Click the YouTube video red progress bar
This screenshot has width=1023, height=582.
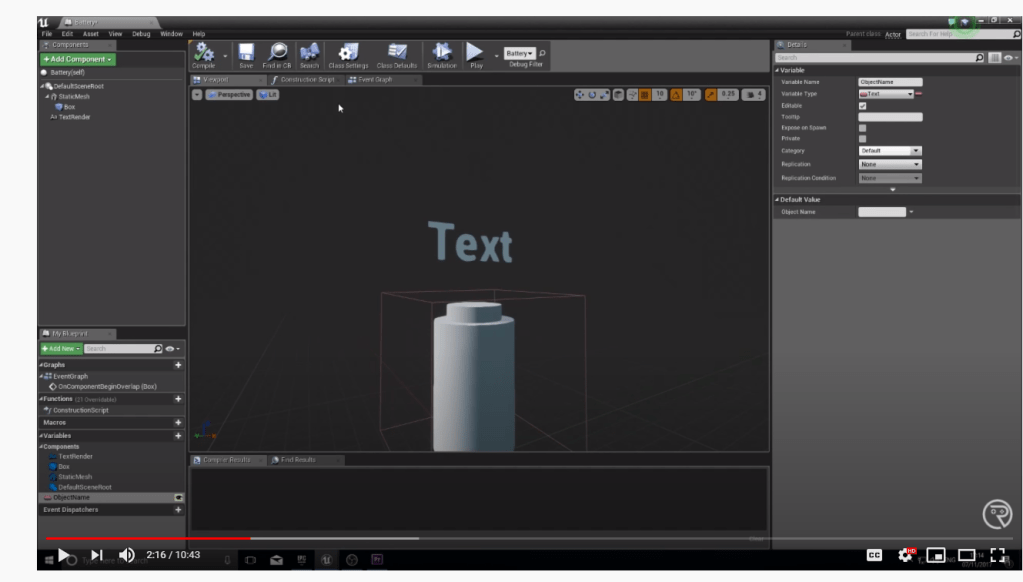150,538
